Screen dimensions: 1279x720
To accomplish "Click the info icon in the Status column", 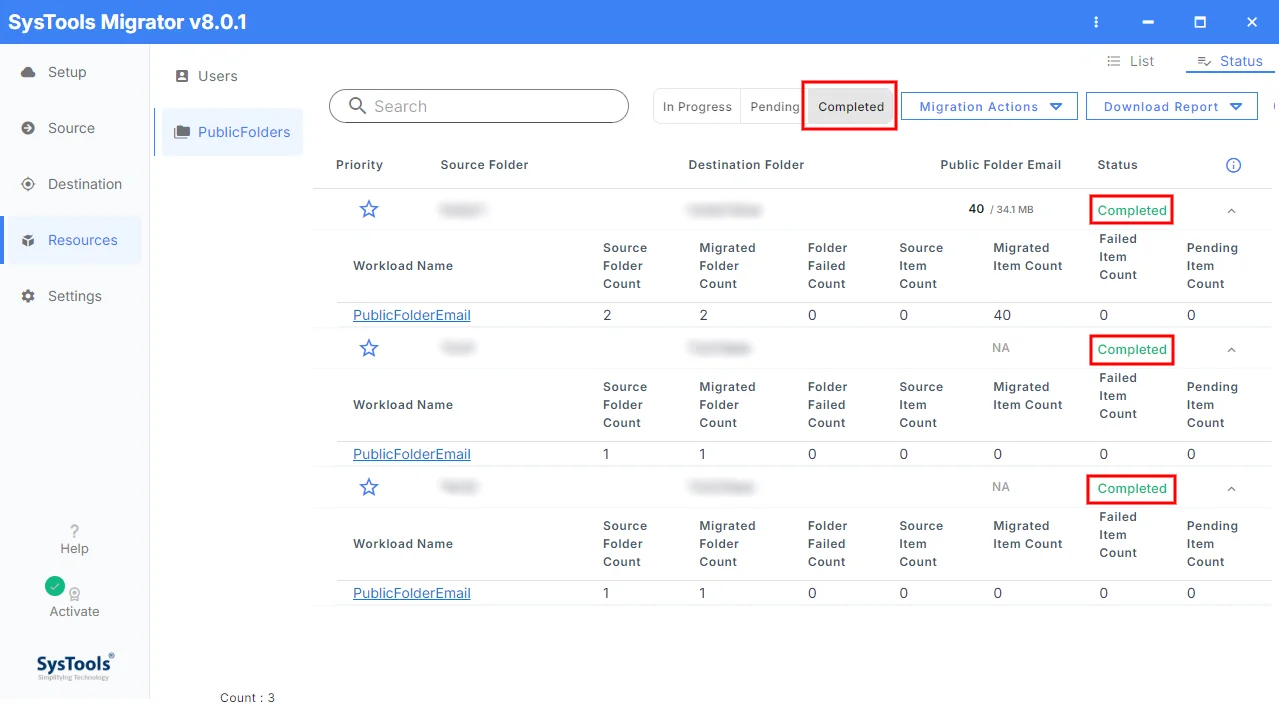I will coord(1233,165).
